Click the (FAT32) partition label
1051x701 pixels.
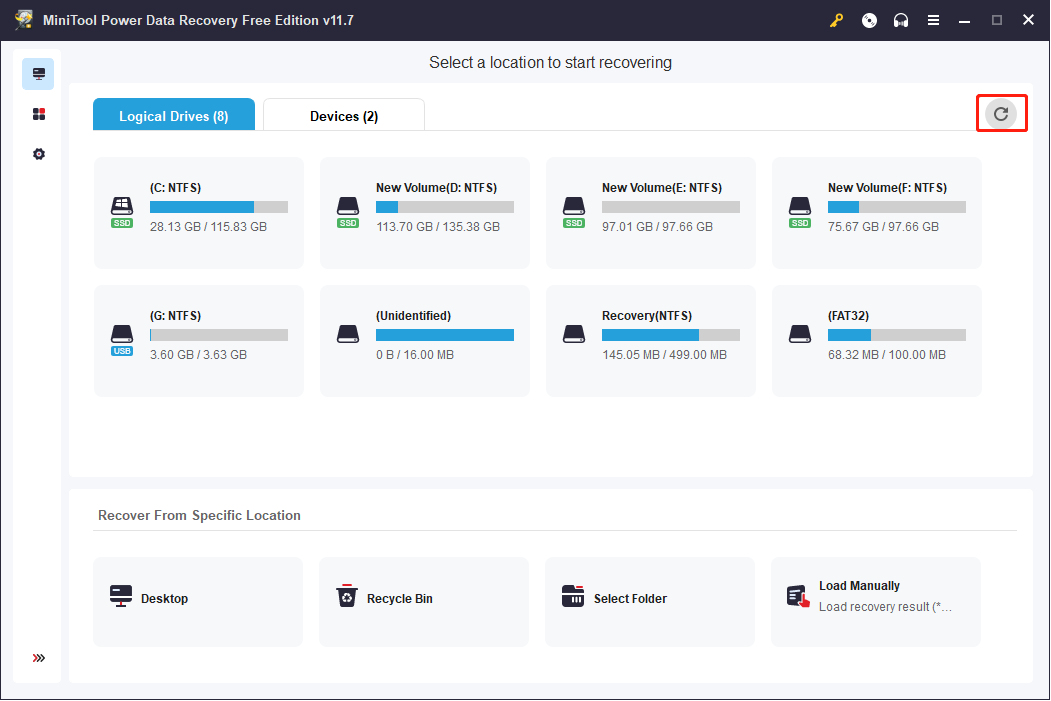point(849,316)
